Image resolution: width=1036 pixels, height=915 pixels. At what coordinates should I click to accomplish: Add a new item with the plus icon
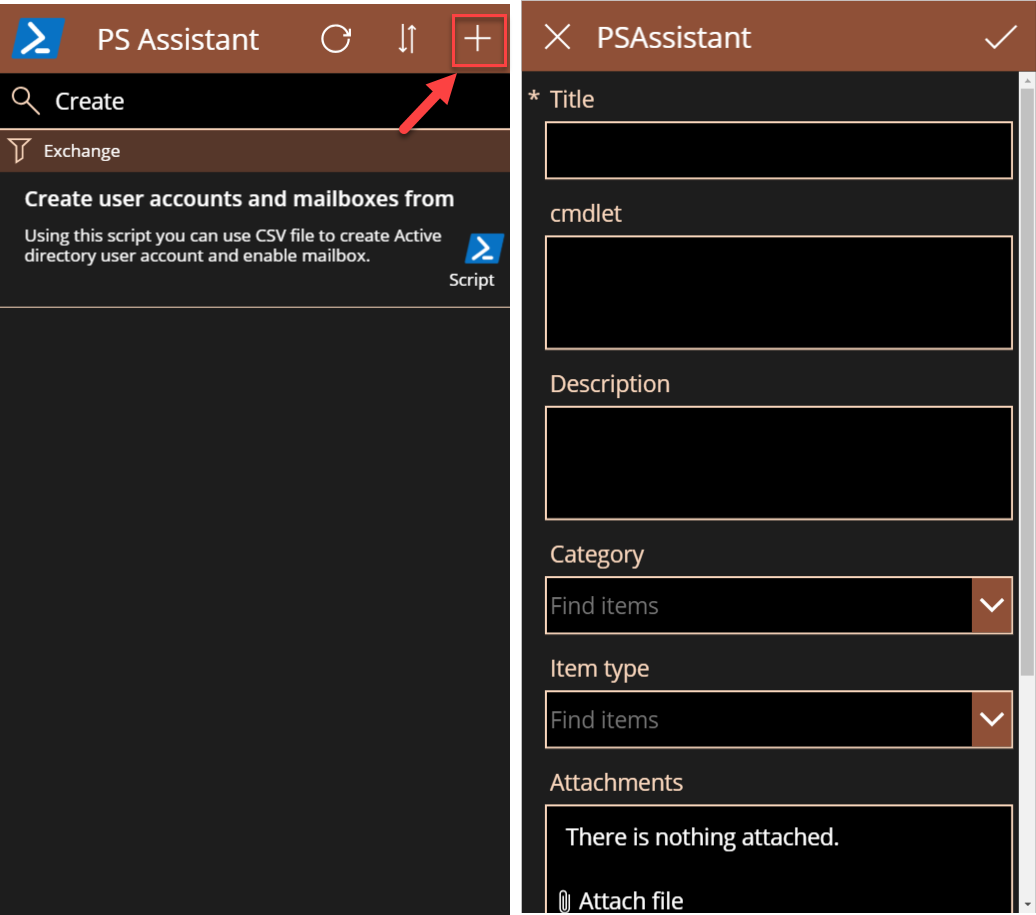pos(478,39)
